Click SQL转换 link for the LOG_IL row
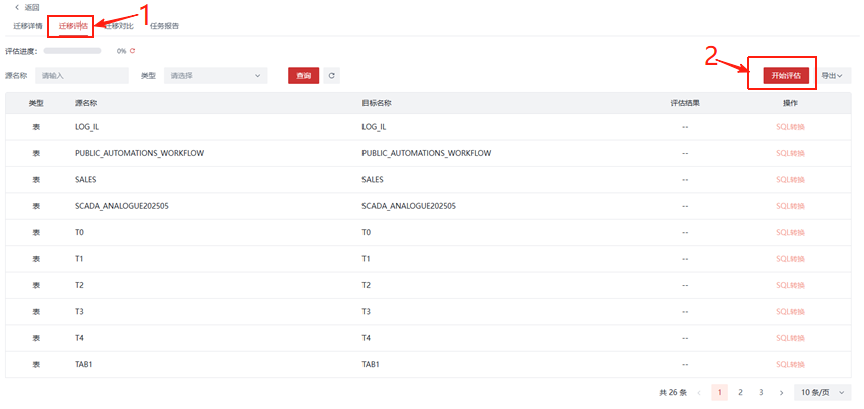Screen dimensions: 864x409 pyautogui.click(x=790, y=127)
